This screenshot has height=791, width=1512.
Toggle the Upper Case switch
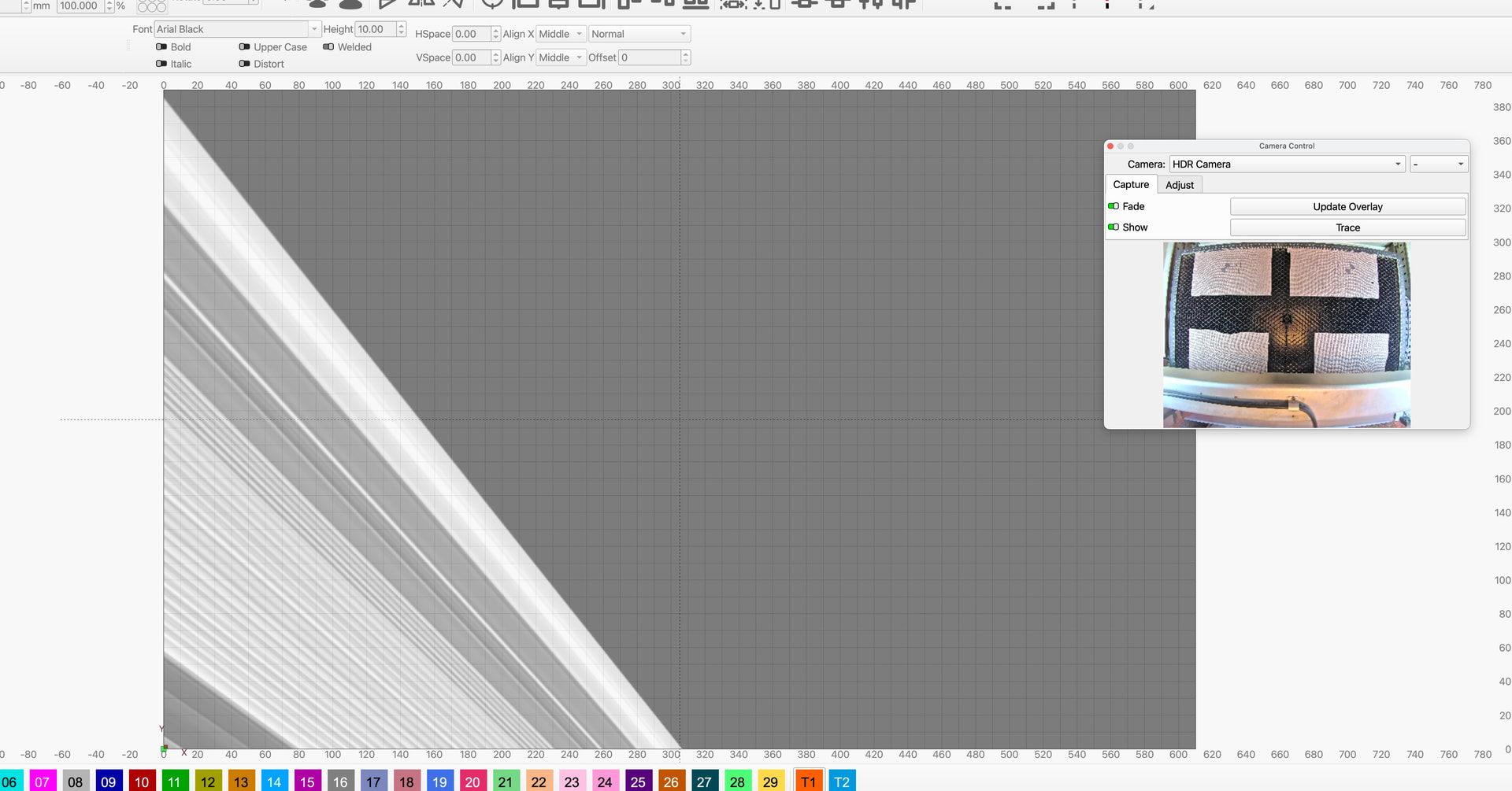coord(245,47)
